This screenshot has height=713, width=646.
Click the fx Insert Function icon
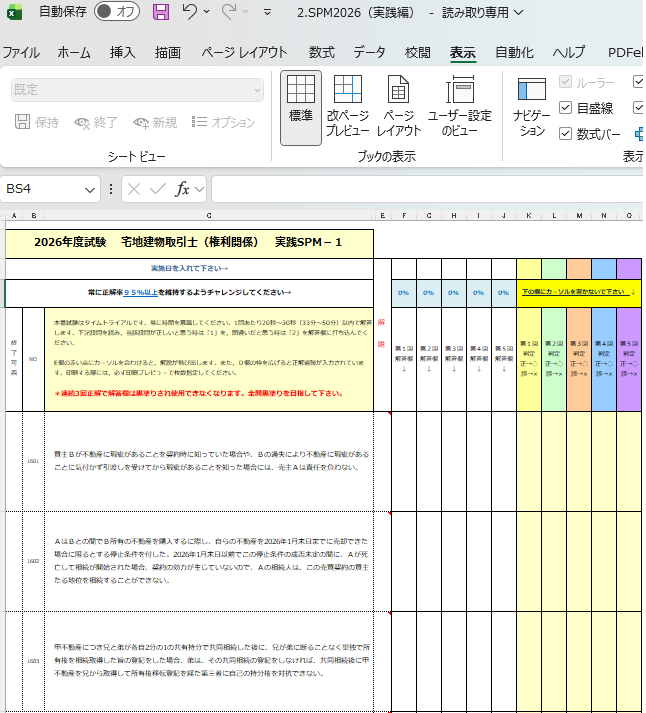pyautogui.click(x=183, y=189)
